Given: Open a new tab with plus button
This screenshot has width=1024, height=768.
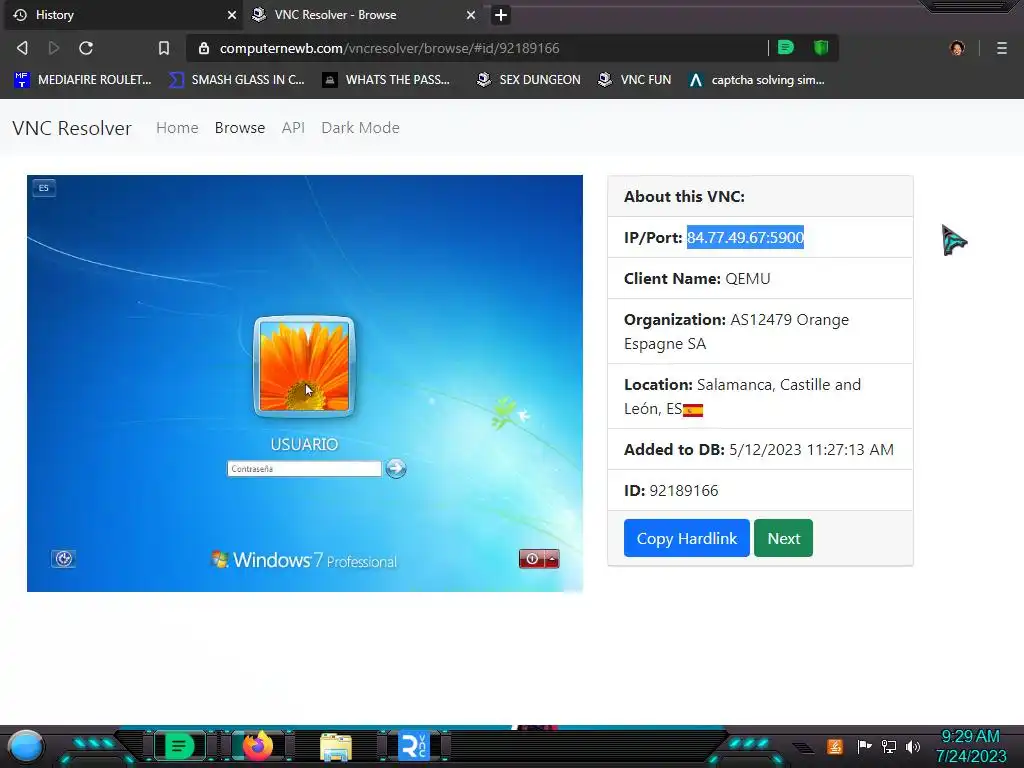Looking at the screenshot, I should coord(501,14).
